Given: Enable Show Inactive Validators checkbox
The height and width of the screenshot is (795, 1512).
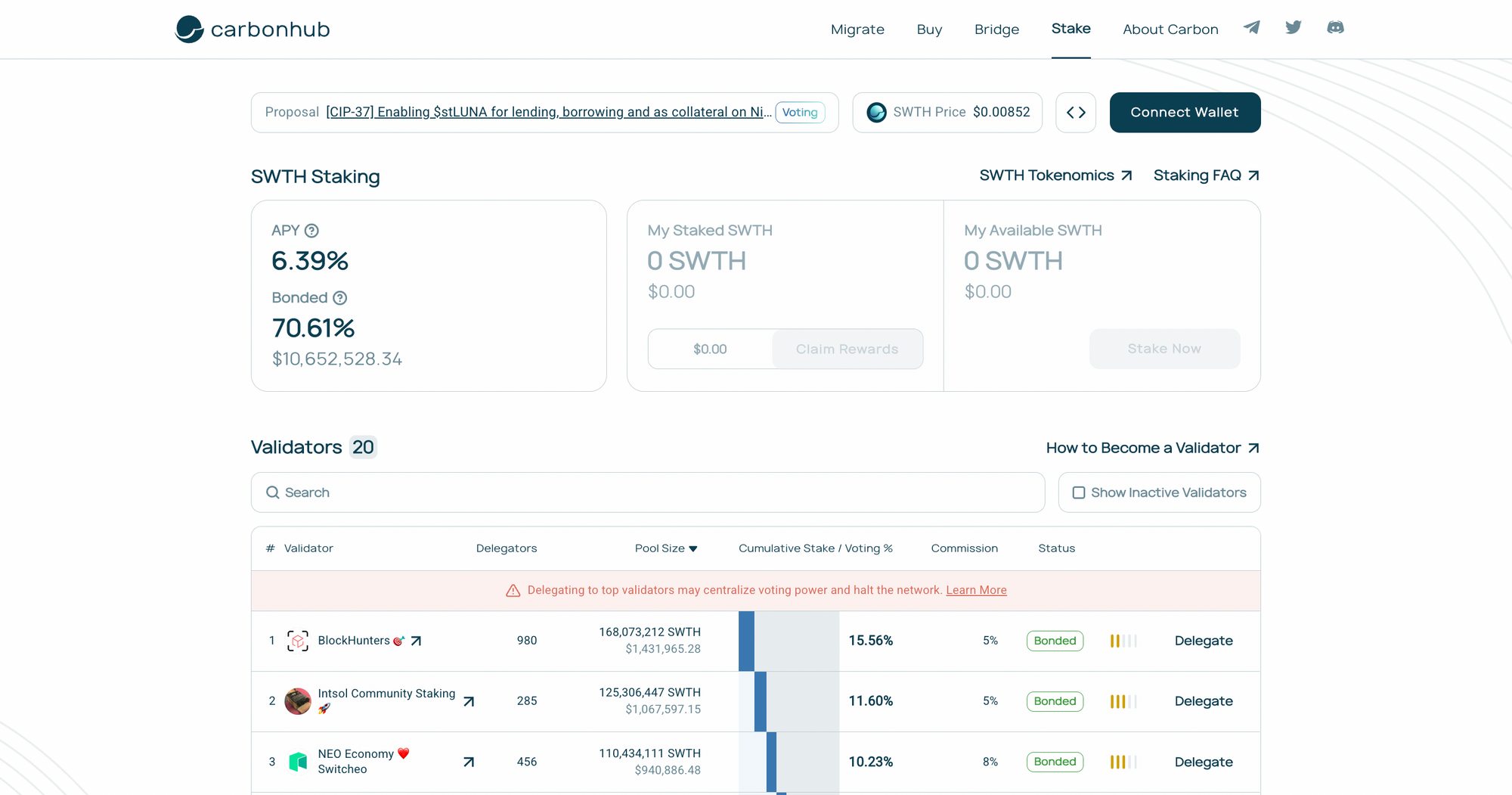Looking at the screenshot, I should pos(1079,492).
